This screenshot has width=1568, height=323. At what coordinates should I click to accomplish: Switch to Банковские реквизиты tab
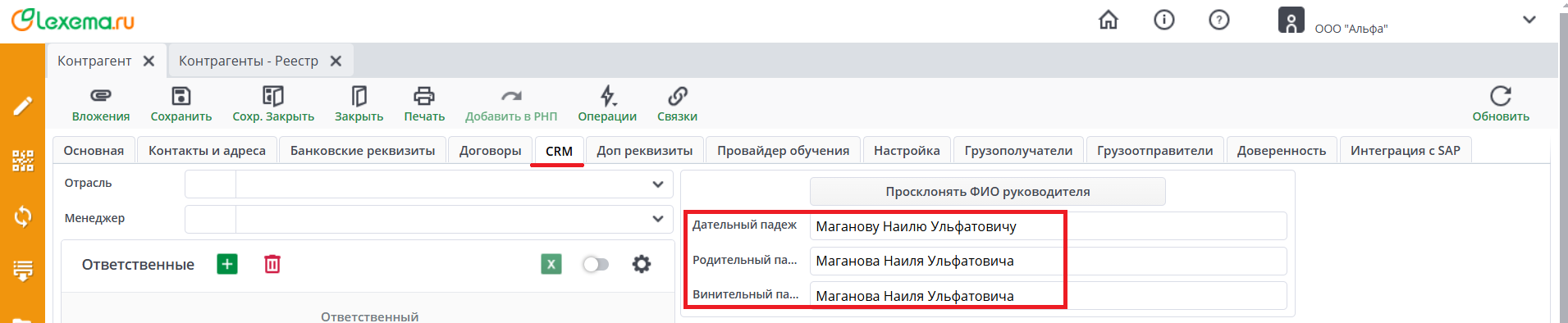pos(363,151)
